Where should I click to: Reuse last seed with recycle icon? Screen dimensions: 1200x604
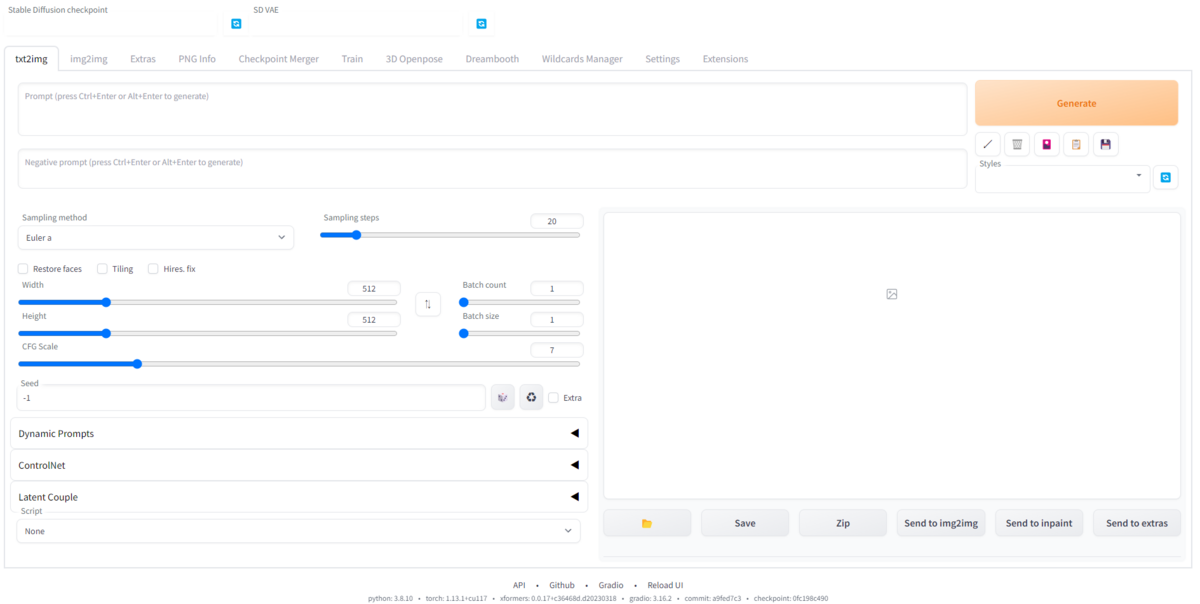tap(531, 397)
